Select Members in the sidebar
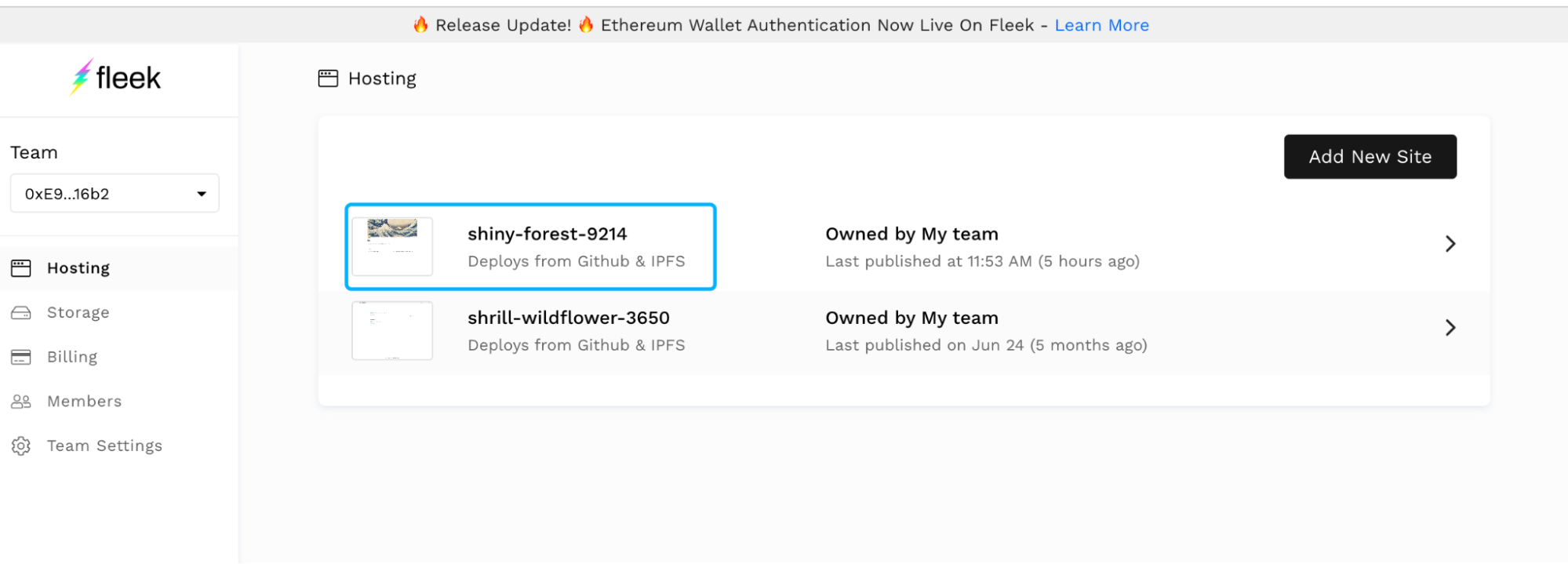Screen dimensions: 1568x564 click(84, 402)
